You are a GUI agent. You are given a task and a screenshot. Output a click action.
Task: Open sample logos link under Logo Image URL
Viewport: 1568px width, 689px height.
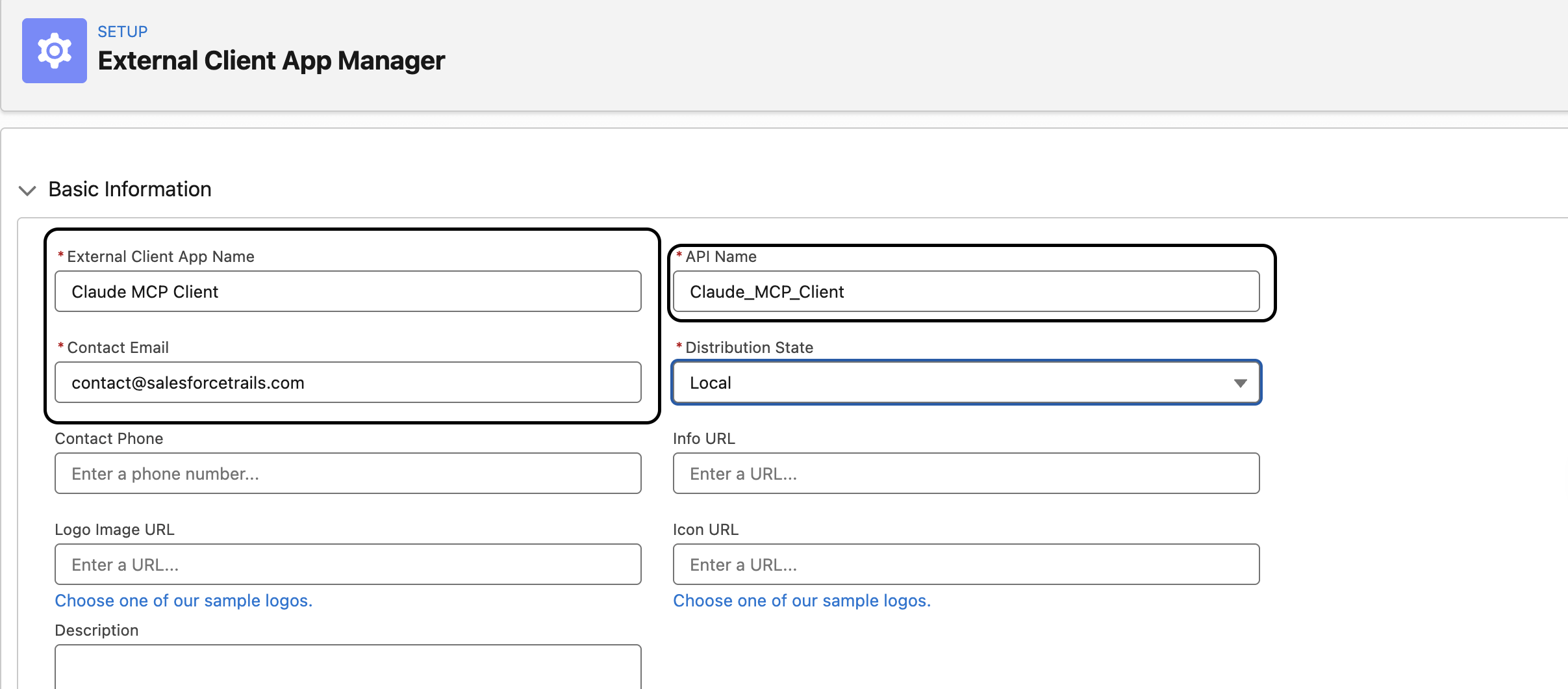(184, 601)
